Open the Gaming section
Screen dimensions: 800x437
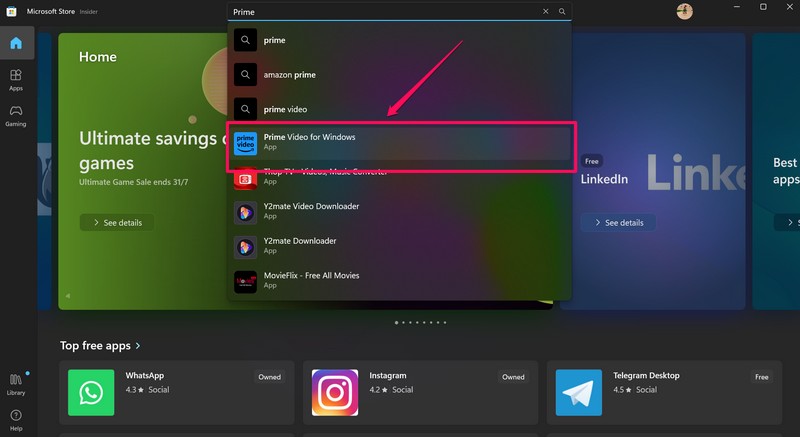[16, 116]
